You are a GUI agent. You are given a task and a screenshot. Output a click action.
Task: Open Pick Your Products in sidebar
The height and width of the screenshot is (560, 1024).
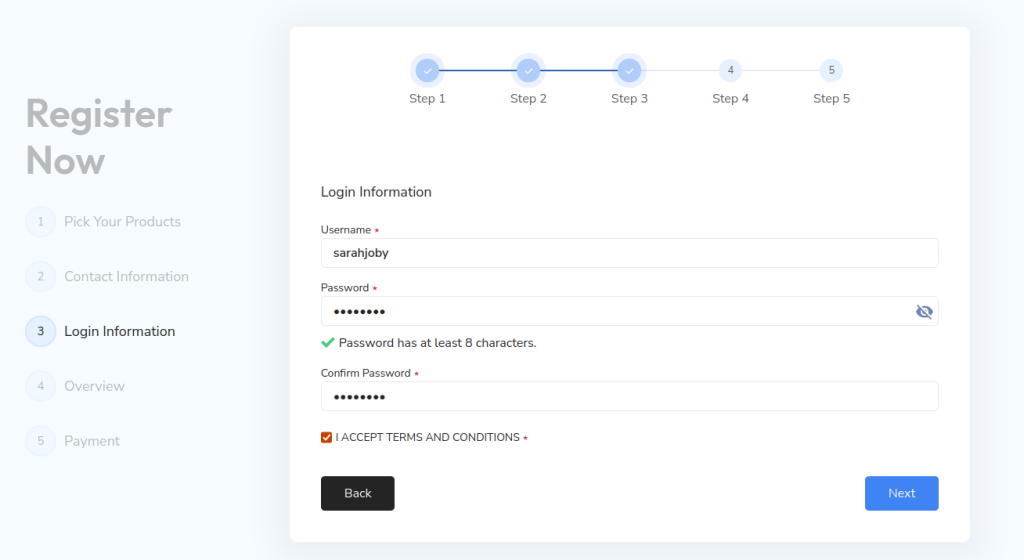point(122,222)
